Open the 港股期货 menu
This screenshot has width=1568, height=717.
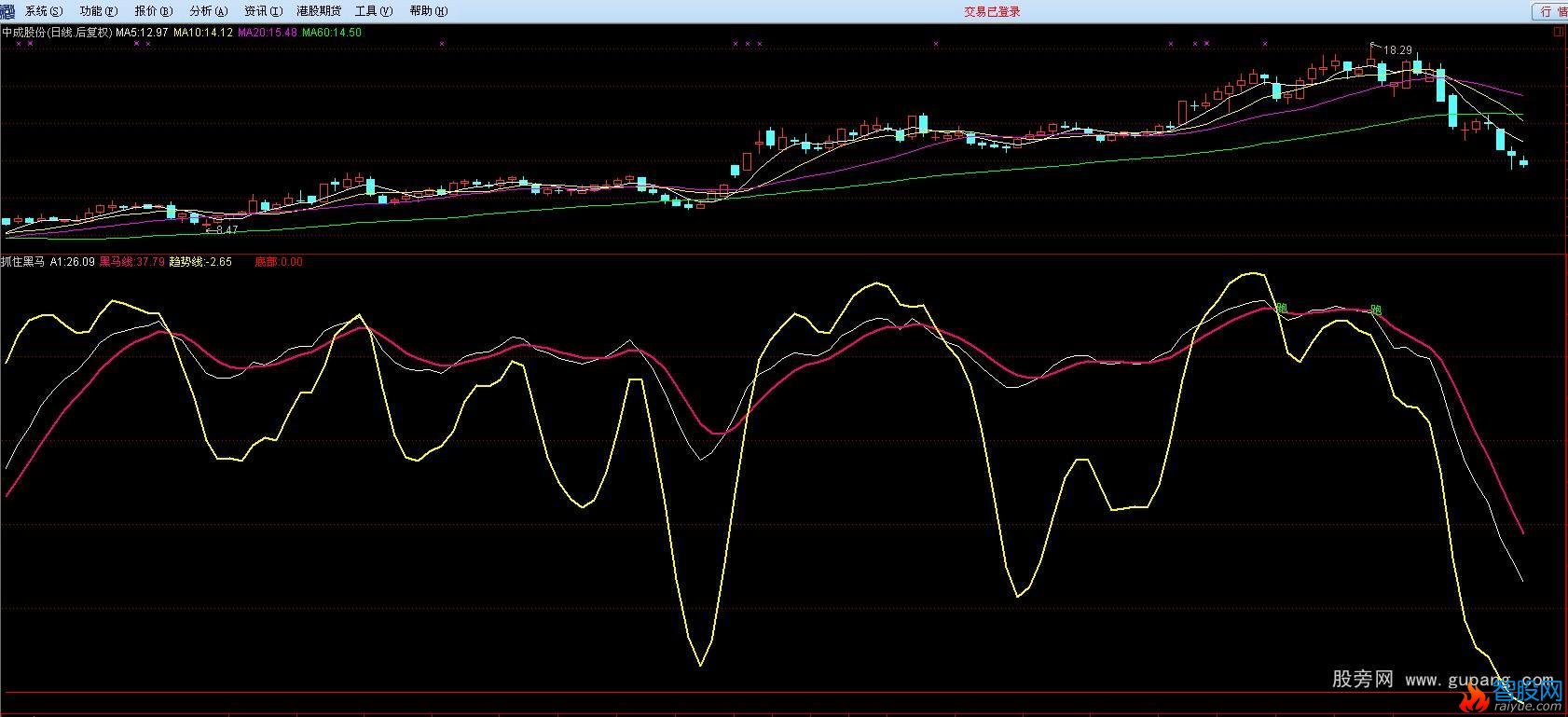319,11
